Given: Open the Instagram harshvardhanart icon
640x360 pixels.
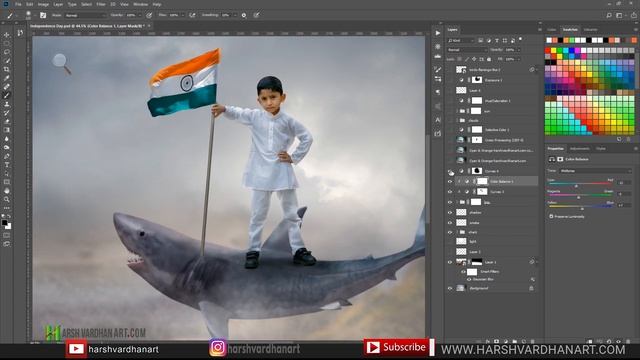Looking at the screenshot, I should [x=218, y=348].
